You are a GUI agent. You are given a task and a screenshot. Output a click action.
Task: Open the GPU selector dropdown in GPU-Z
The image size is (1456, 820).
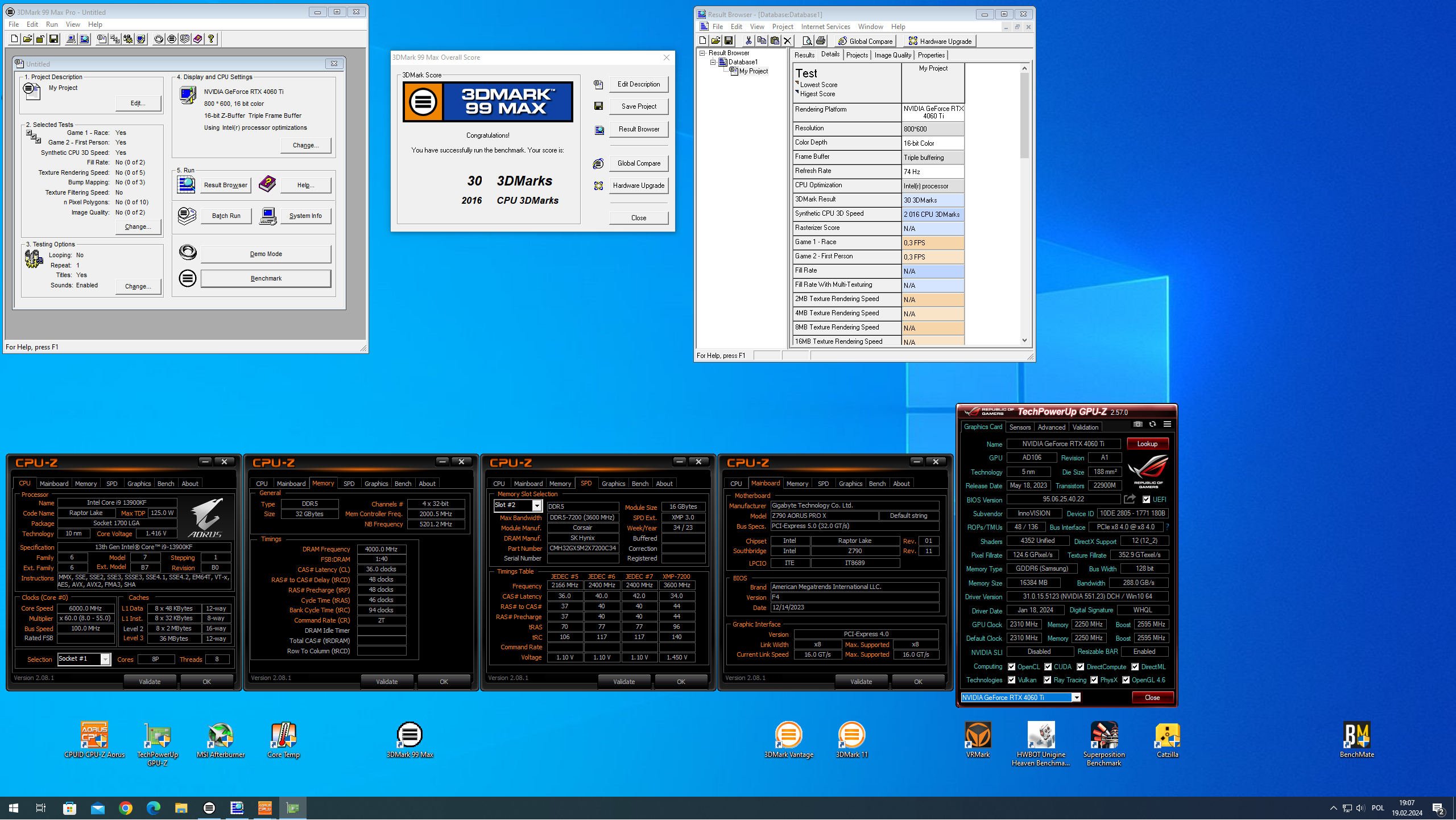click(1076, 698)
